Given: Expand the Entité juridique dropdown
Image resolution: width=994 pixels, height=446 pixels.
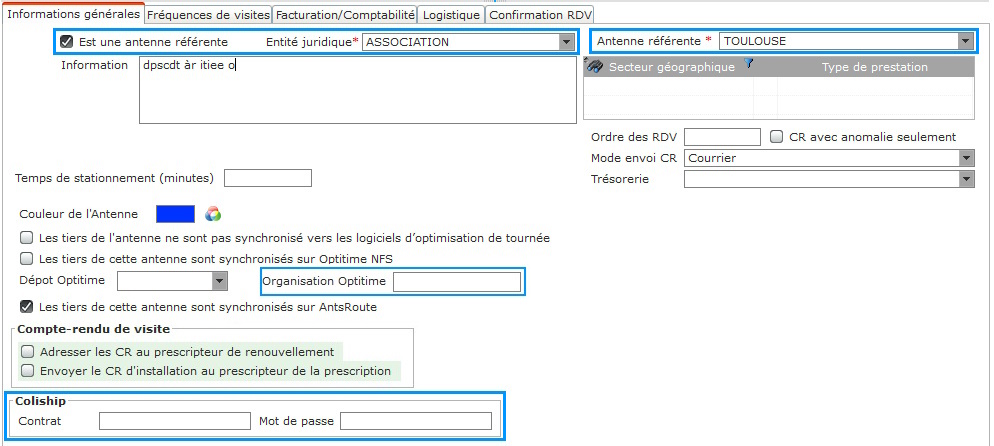Looking at the screenshot, I should [566, 42].
